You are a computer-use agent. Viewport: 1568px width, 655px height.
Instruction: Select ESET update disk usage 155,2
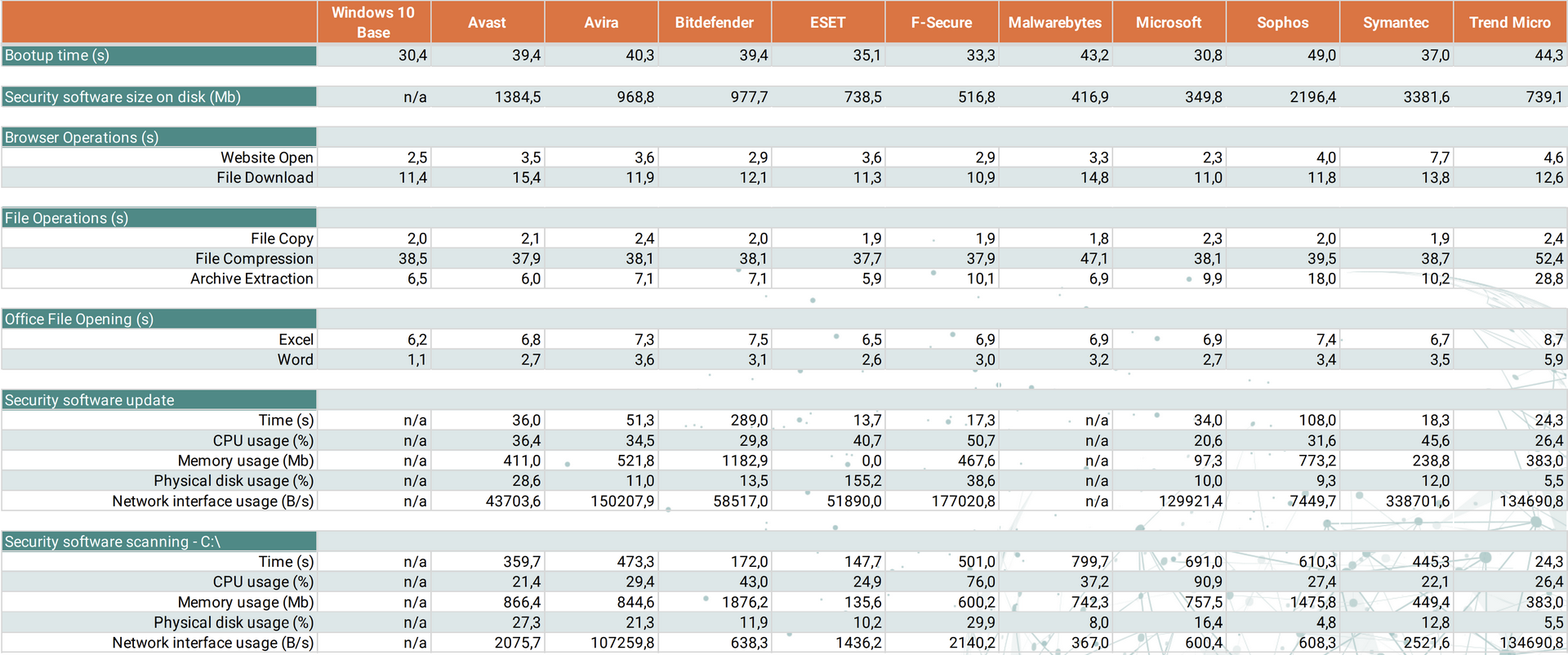pyautogui.click(x=863, y=481)
